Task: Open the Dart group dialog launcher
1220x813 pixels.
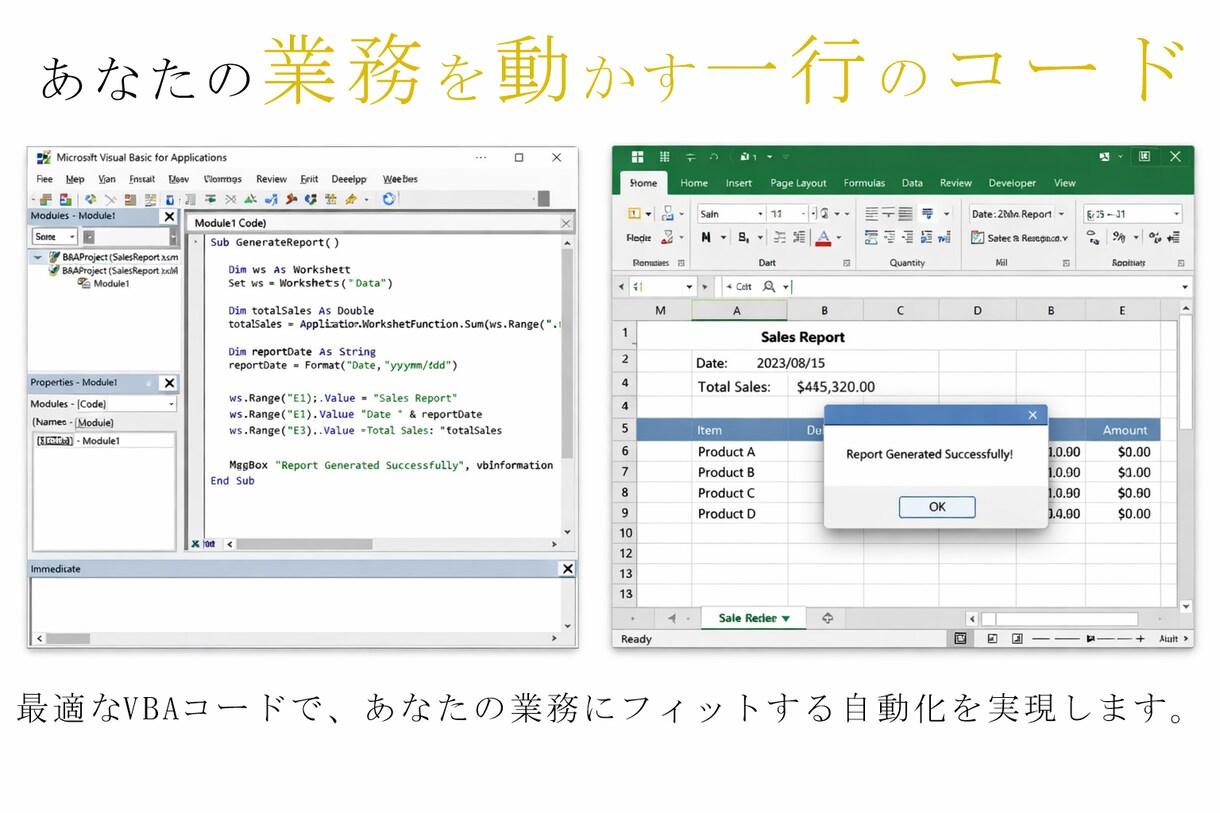Action: (x=847, y=263)
